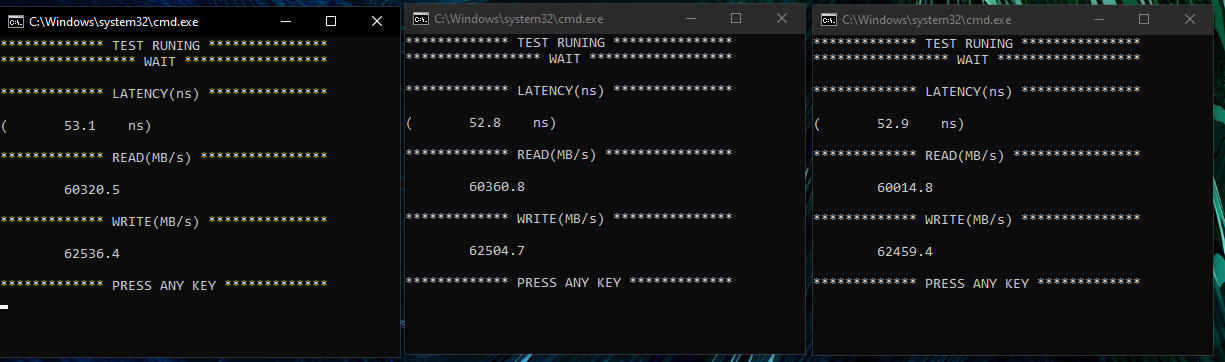Image resolution: width=1225 pixels, height=362 pixels.
Task: Click the WRITE(MB/s) heading in the left window
Action: coord(156,222)
